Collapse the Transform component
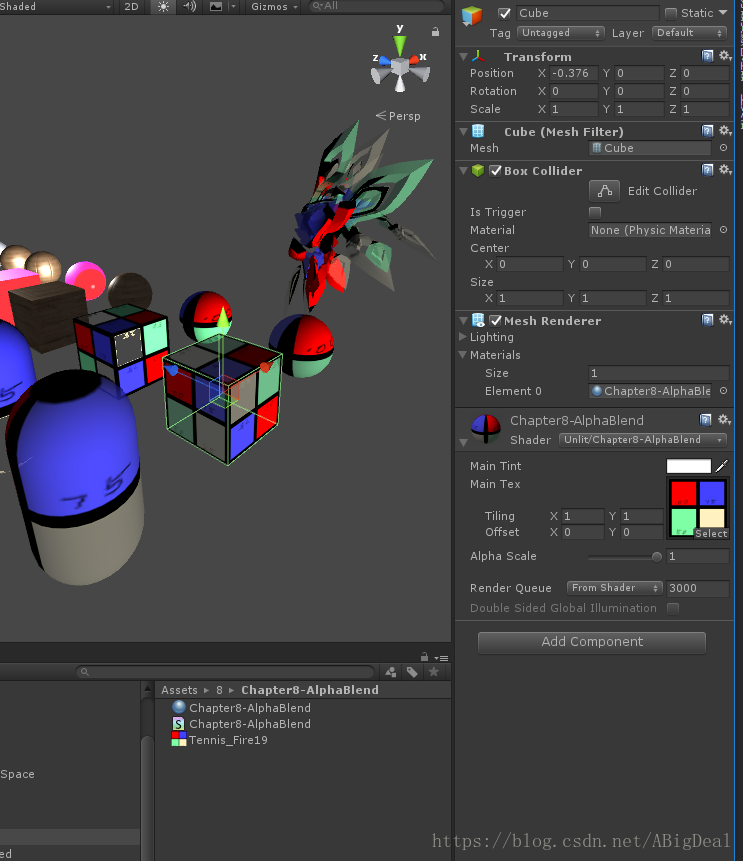This screenshot has width=743, height=861. (x=463, y=57)
